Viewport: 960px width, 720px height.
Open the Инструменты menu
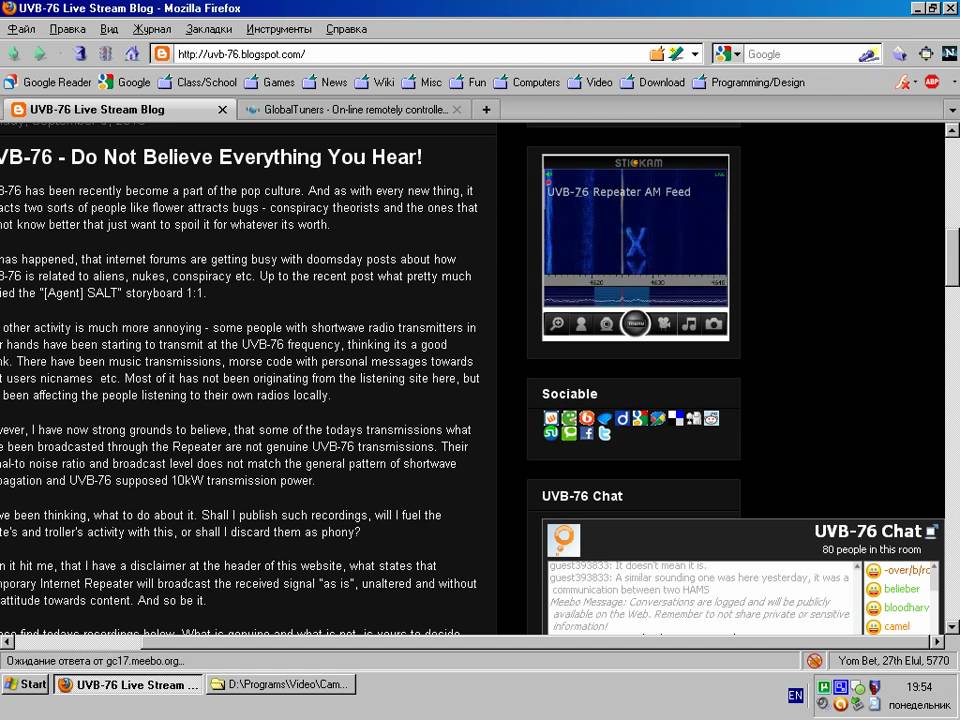click(279, 29)
